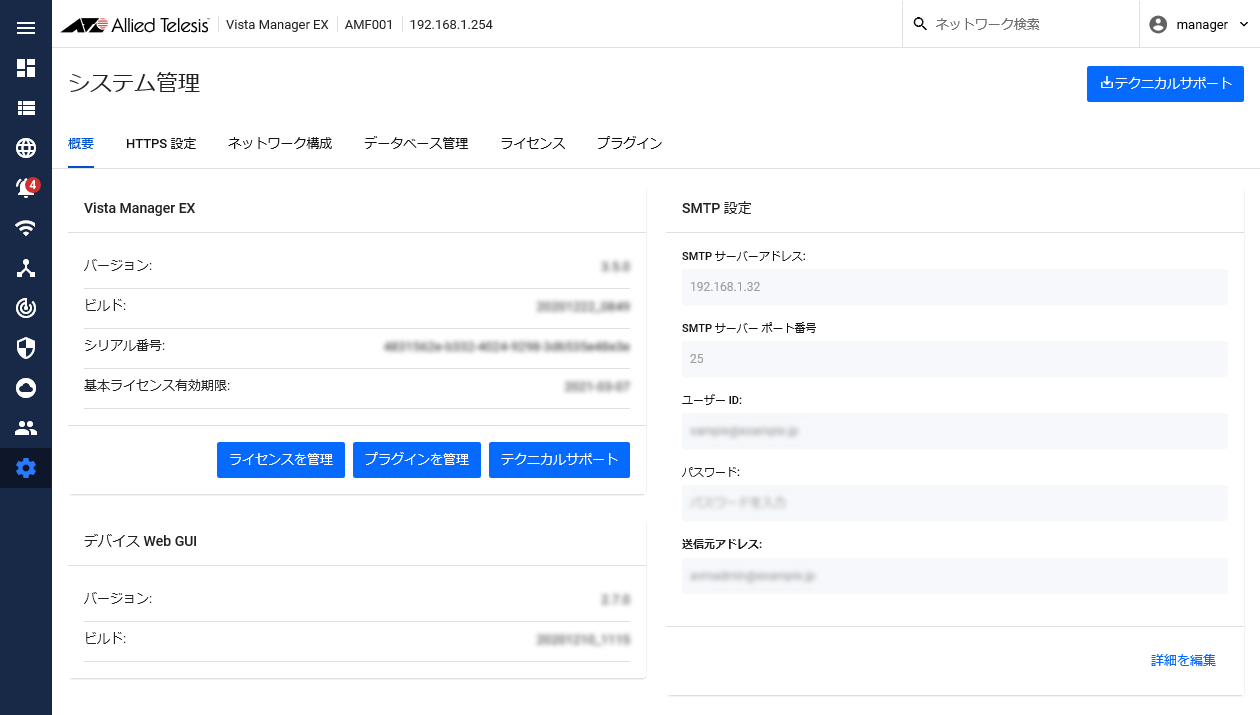Open the SD-WAN spiral icon in the sidebar
Viewport: 1260px width, 715px height.
pos(26,307)
